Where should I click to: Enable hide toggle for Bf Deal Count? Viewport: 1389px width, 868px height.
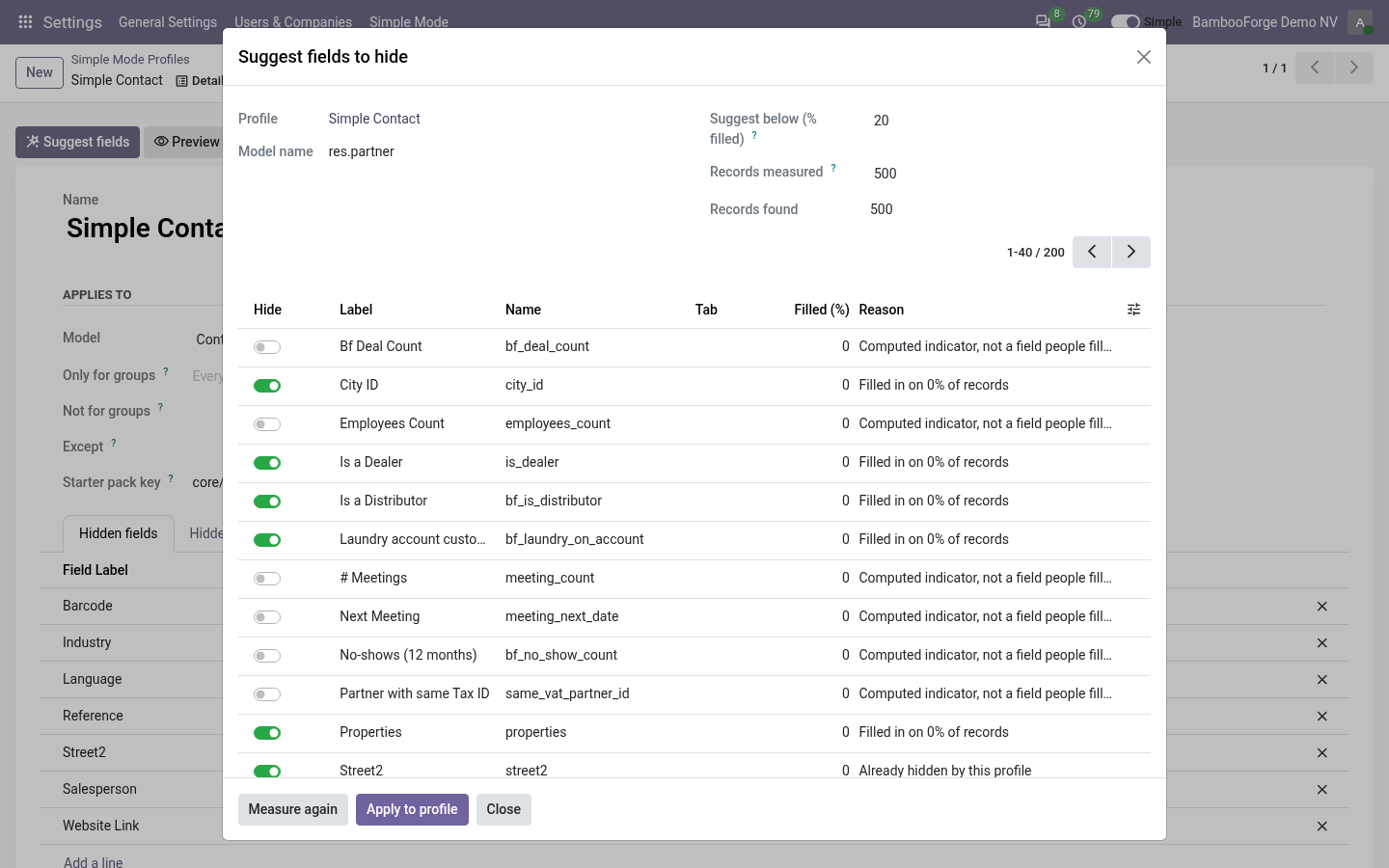(x=267, y=347)
